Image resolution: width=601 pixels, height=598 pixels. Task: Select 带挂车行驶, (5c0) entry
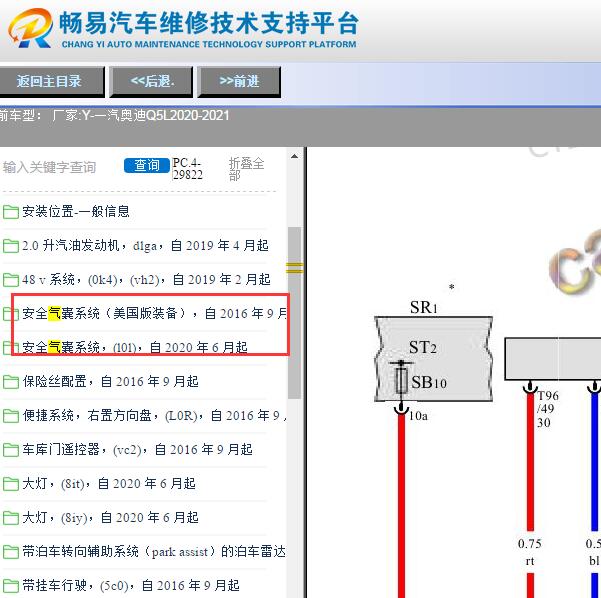[x=131, y=585]
